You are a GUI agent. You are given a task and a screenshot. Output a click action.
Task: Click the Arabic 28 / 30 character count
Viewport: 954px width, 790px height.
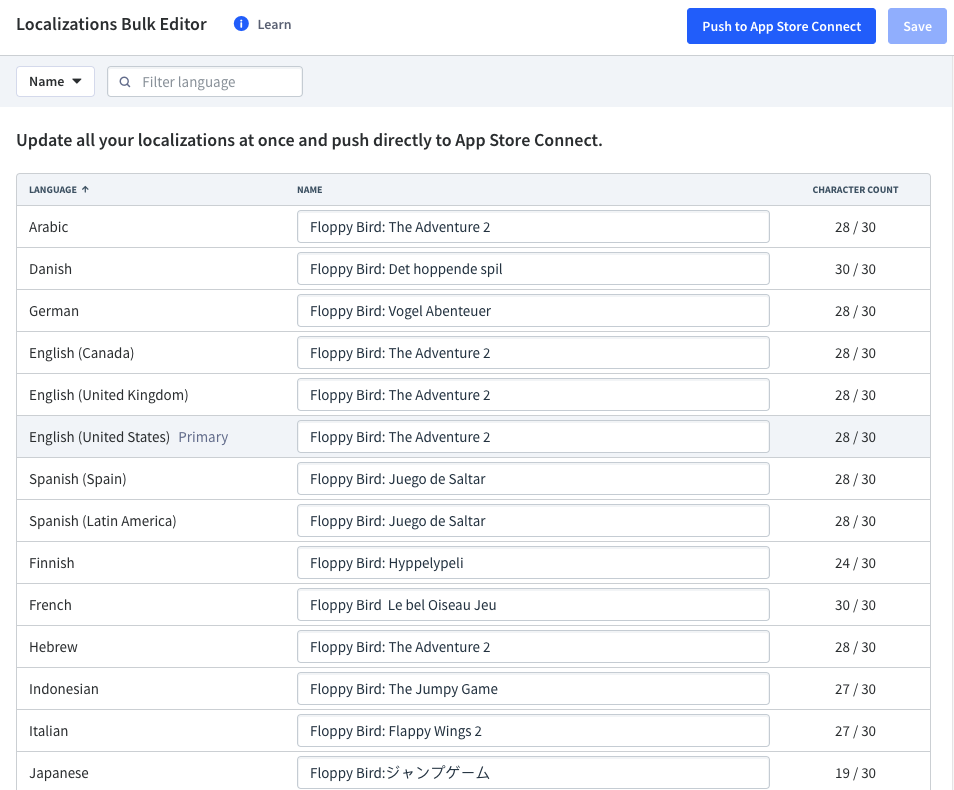point(855,227)
